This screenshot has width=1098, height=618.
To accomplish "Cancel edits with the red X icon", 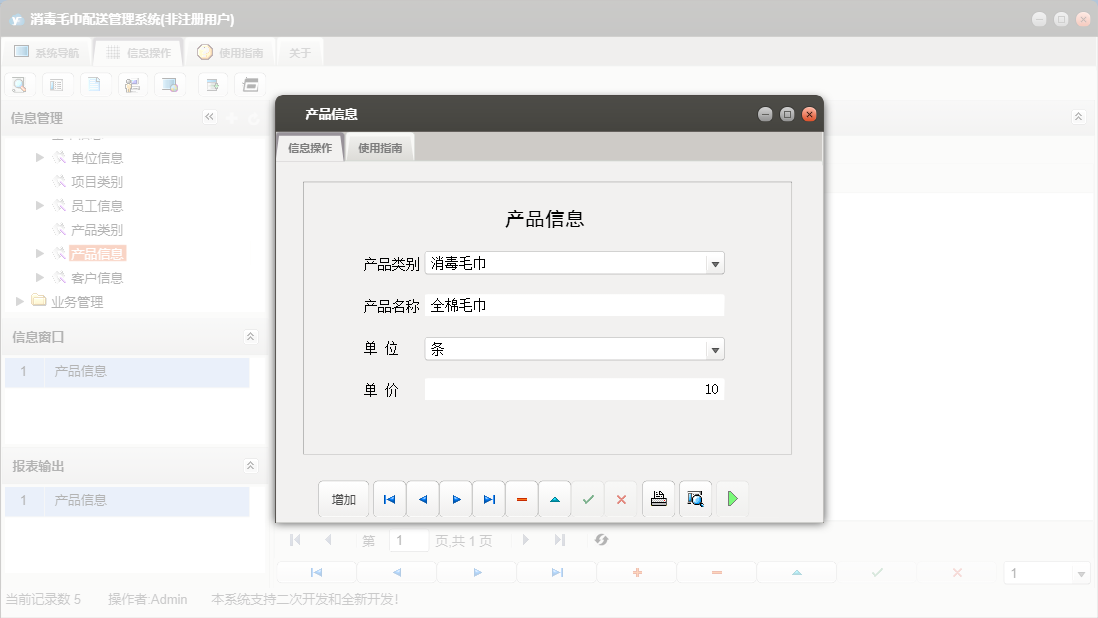I will point(621,498).
